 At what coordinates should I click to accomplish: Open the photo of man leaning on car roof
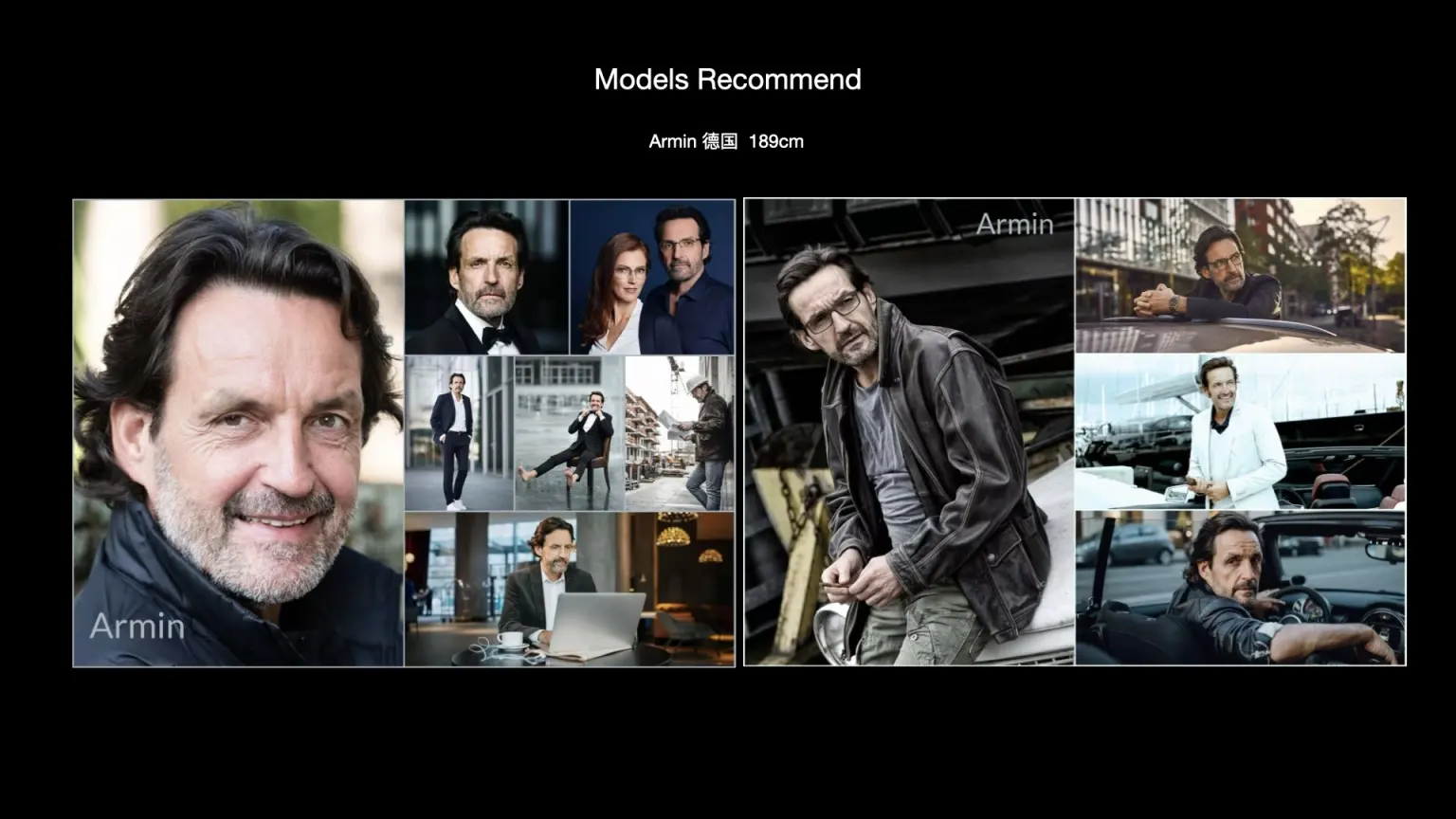tap(1240, 275)
